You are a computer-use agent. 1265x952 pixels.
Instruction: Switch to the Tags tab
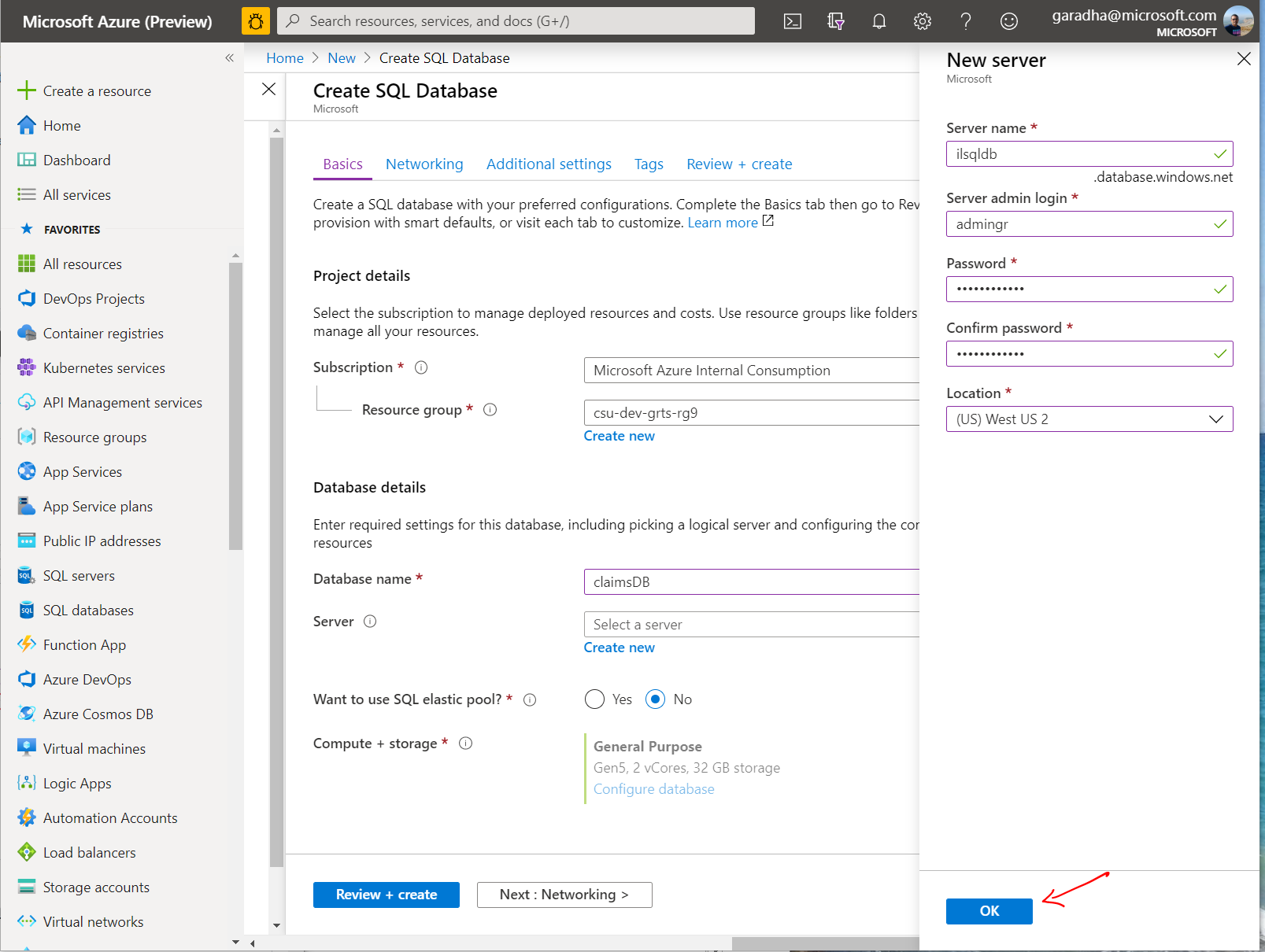click(649, 164)
